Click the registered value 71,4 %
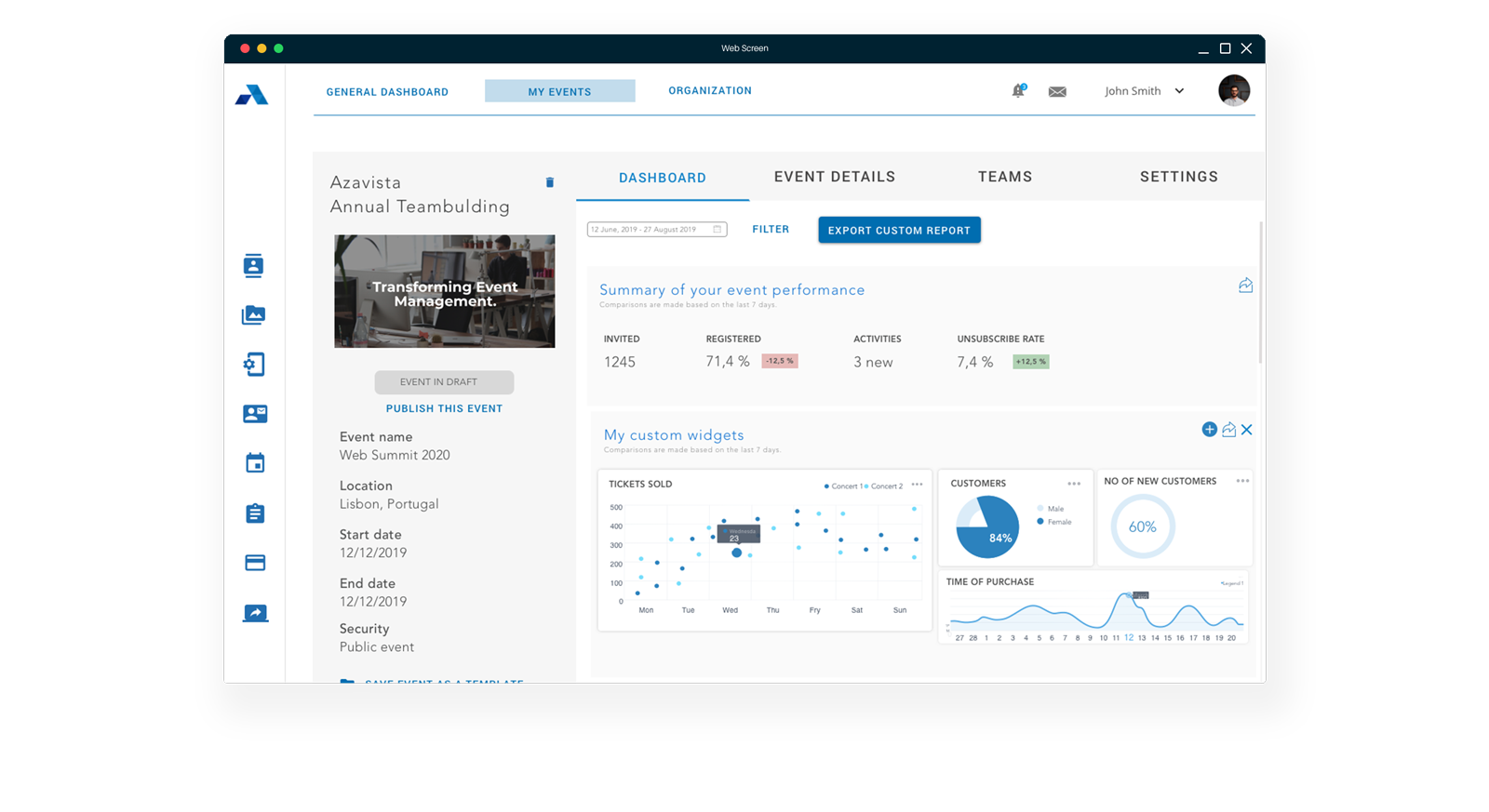 click(728, 361)
